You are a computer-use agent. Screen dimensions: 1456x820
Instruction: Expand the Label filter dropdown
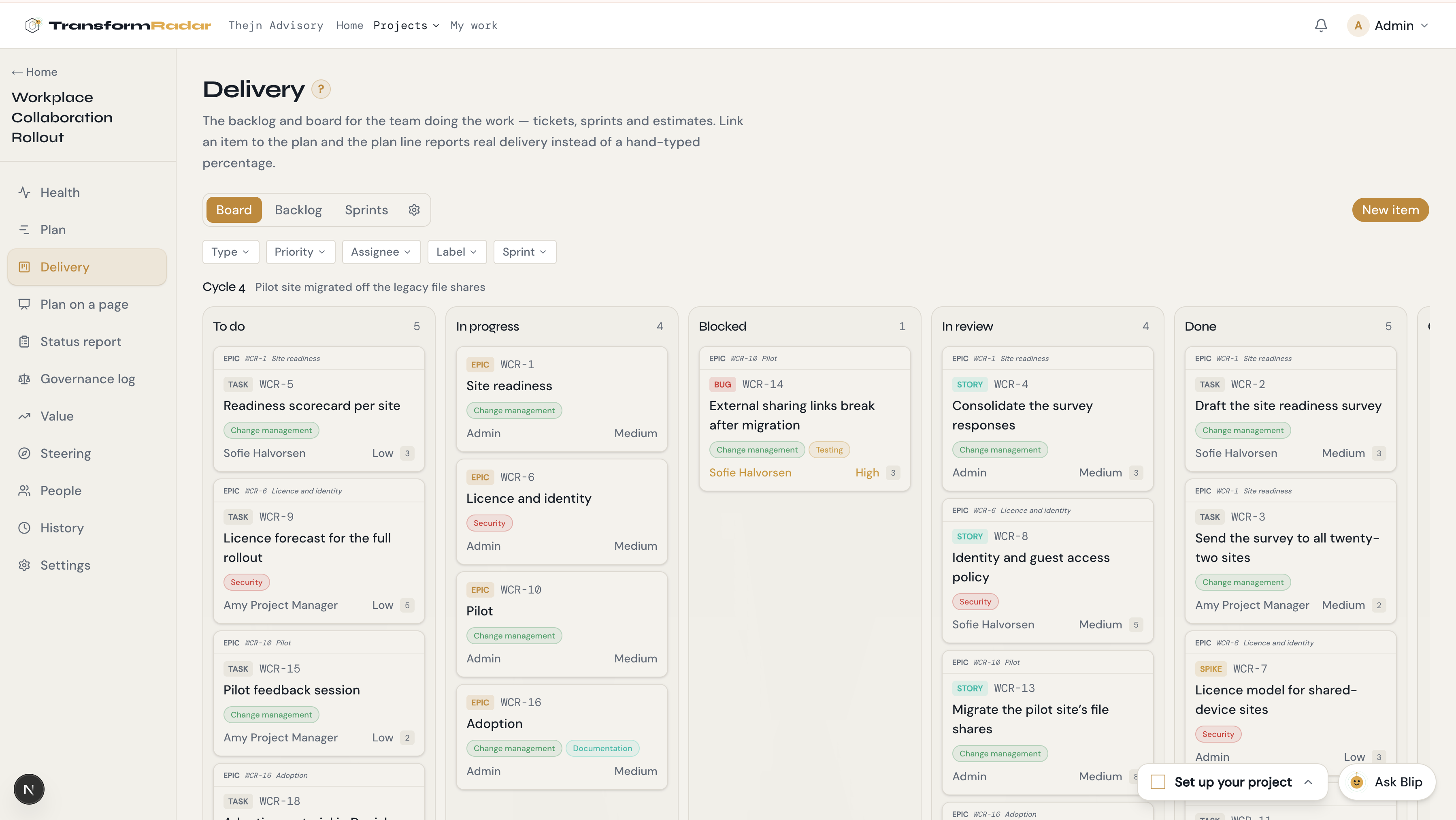point(457,252)
